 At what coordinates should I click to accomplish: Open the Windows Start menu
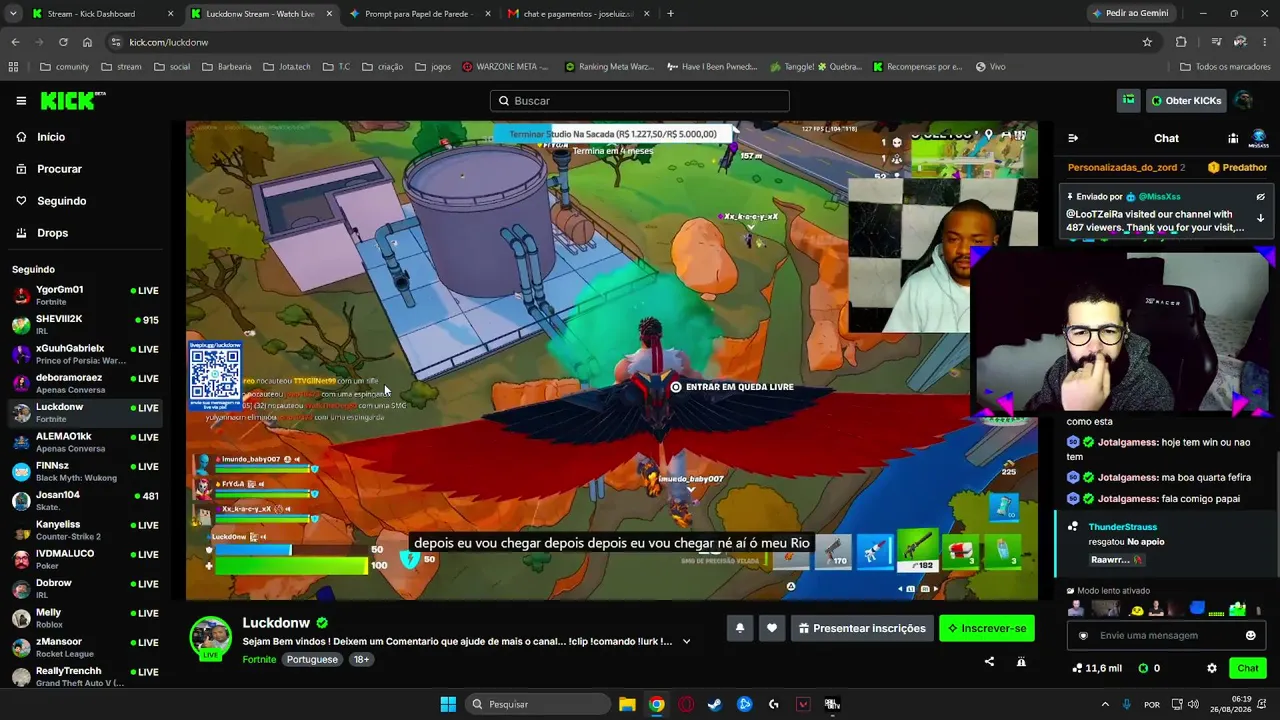(448, 704)
